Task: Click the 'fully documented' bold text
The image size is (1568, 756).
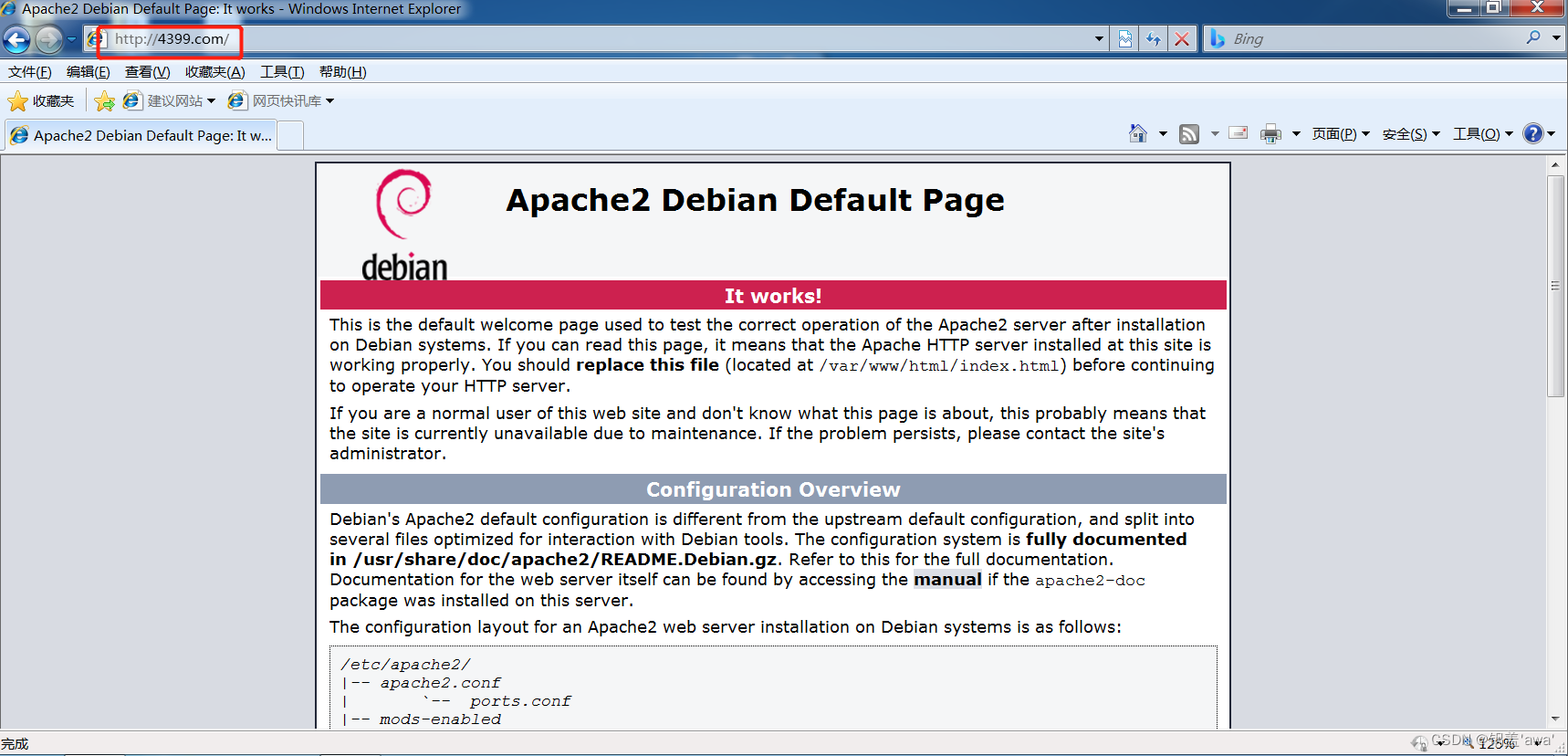Action: (x=1106, y=540)
